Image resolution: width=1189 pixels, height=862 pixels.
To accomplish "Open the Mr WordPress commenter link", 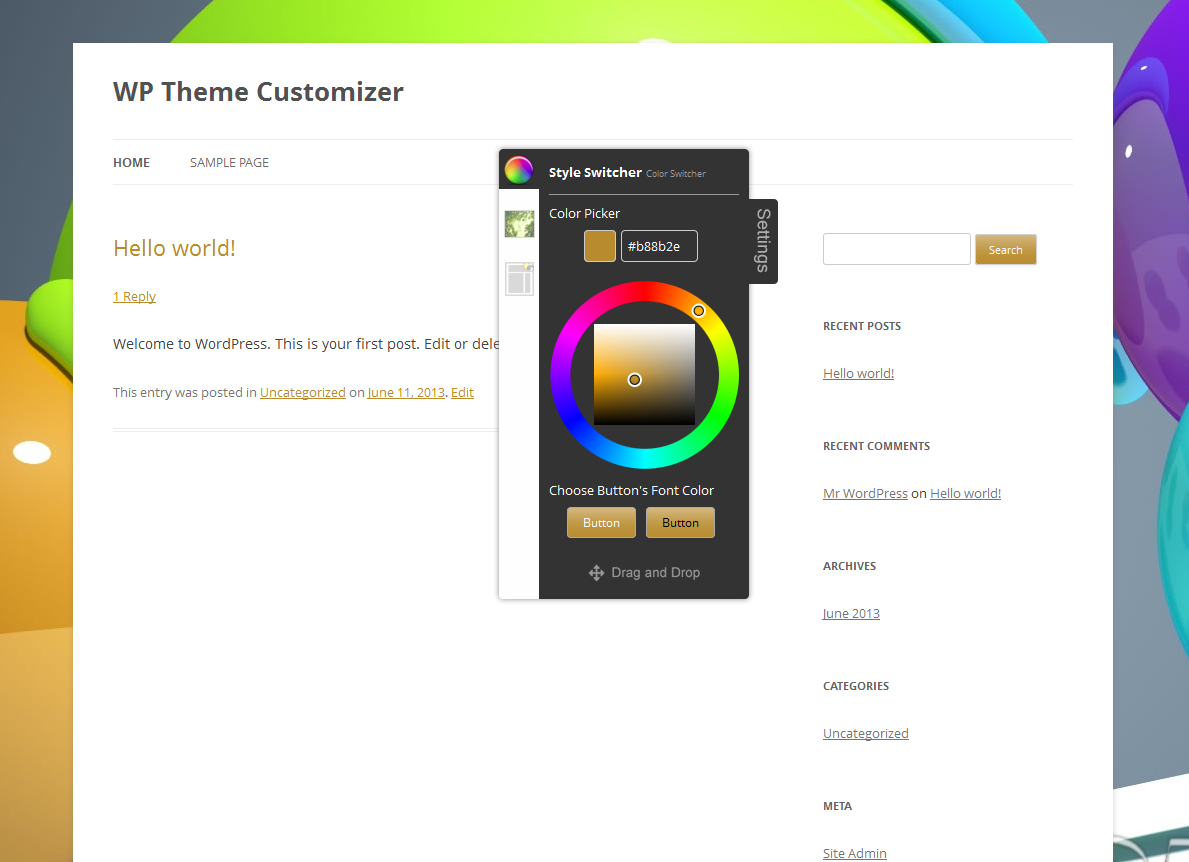I will [865, 494].
